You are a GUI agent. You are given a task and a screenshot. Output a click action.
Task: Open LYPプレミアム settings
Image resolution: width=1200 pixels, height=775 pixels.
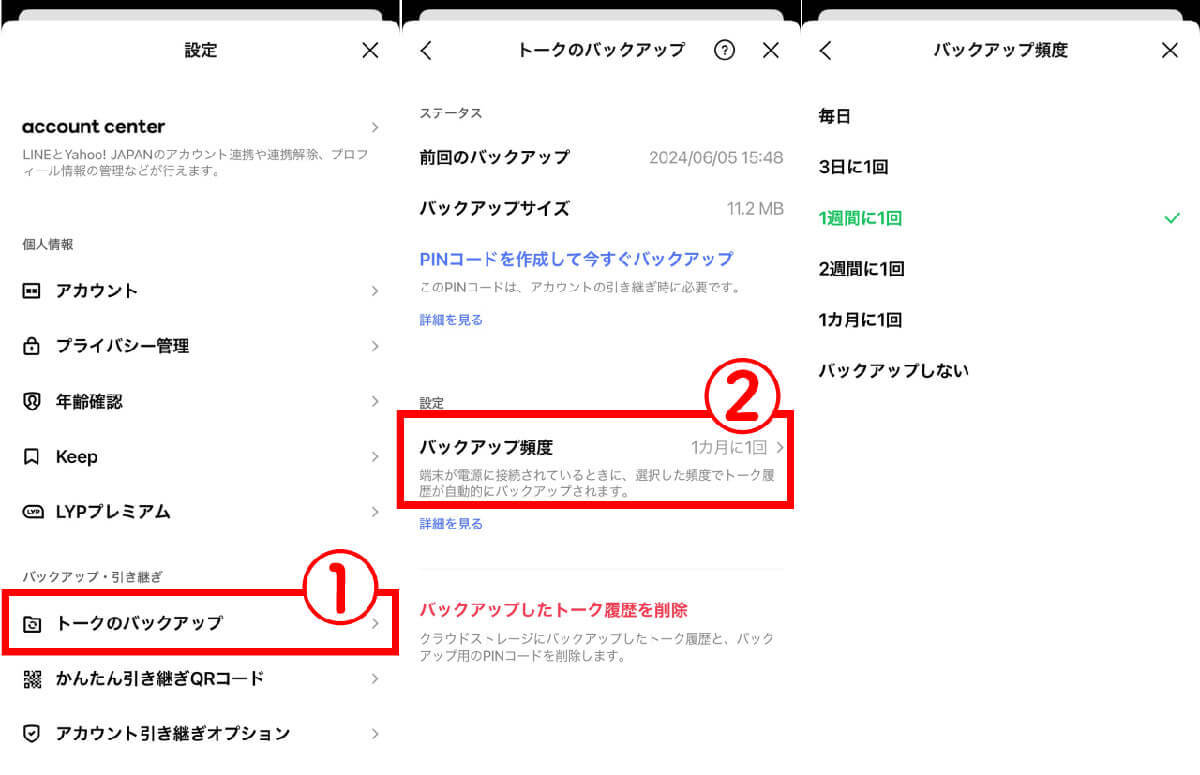(200, 512)
